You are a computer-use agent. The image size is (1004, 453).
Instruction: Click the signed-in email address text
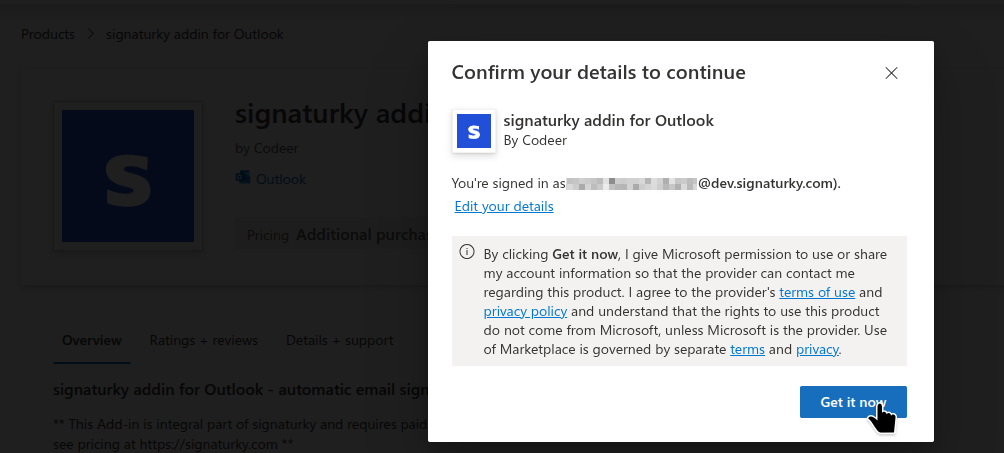point(702,183)
